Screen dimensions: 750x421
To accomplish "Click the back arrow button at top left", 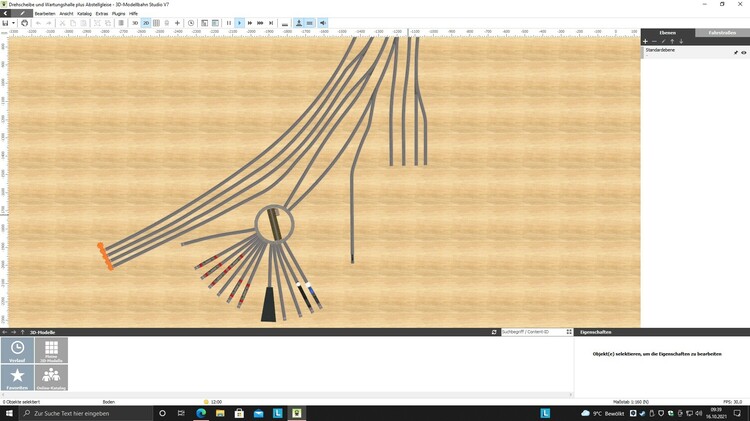I will click(x=5, y=13).
